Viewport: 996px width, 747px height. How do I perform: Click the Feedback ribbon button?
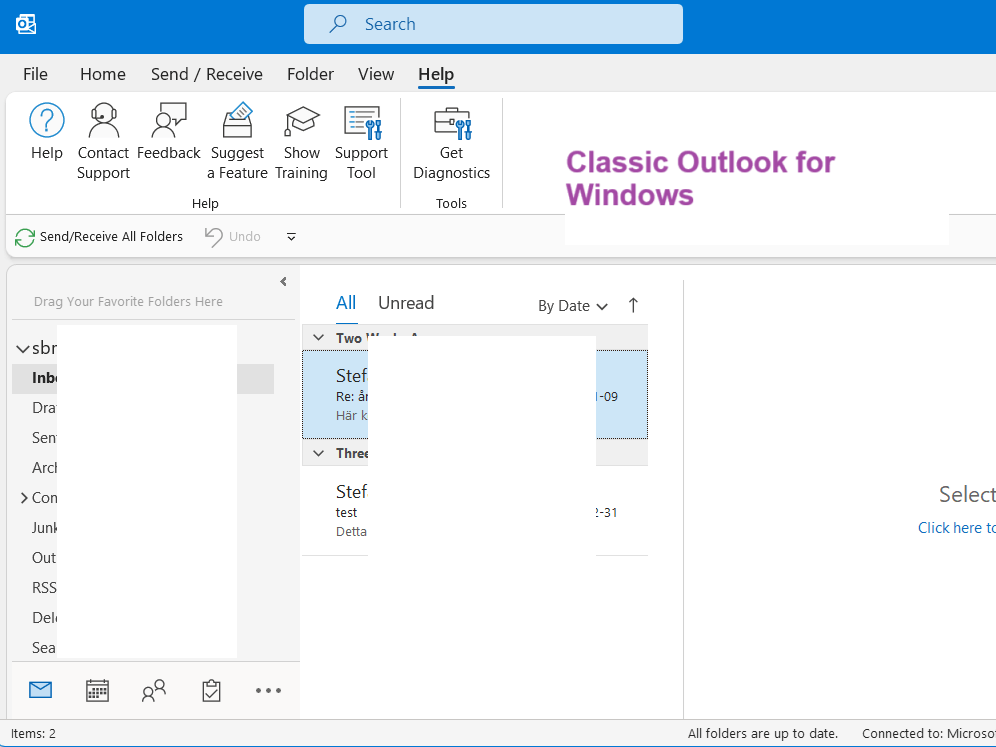168,131
